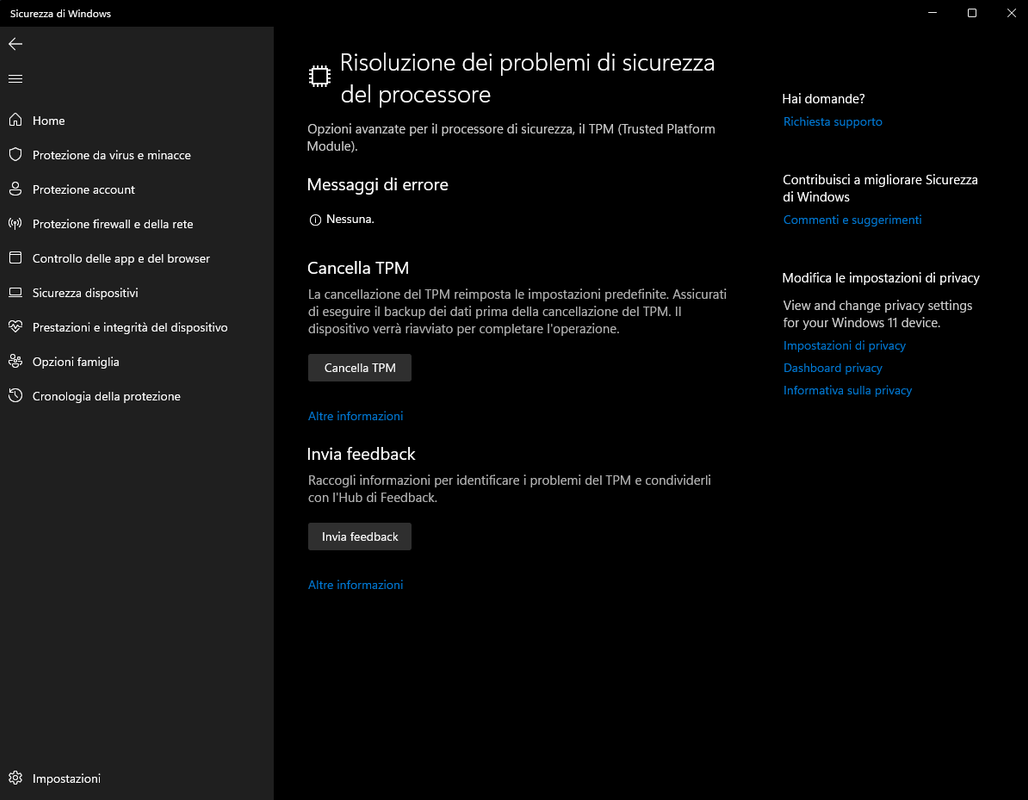Click the Cancella TPM section heading

[x=358, y=268]
